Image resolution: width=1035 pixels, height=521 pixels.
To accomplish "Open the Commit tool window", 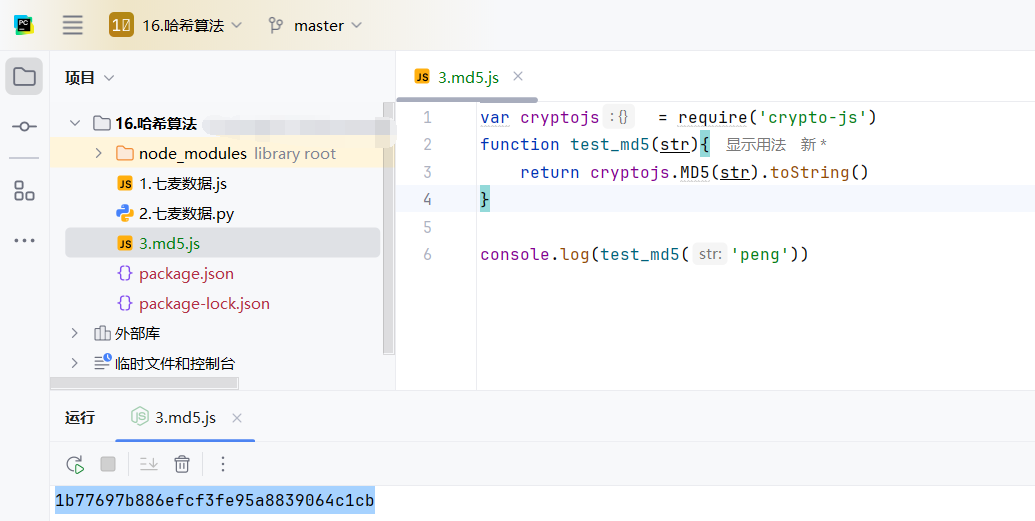I will [x=24, y=126].
